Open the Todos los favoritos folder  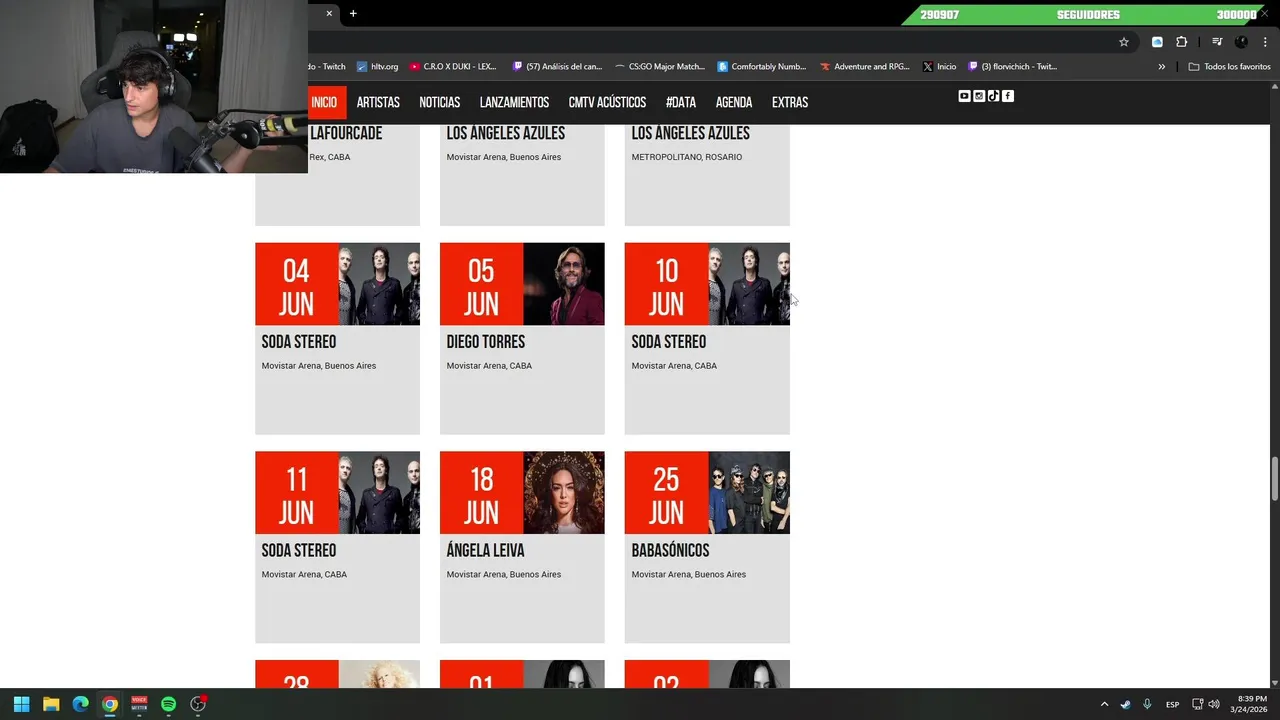tap(1229, 67)
